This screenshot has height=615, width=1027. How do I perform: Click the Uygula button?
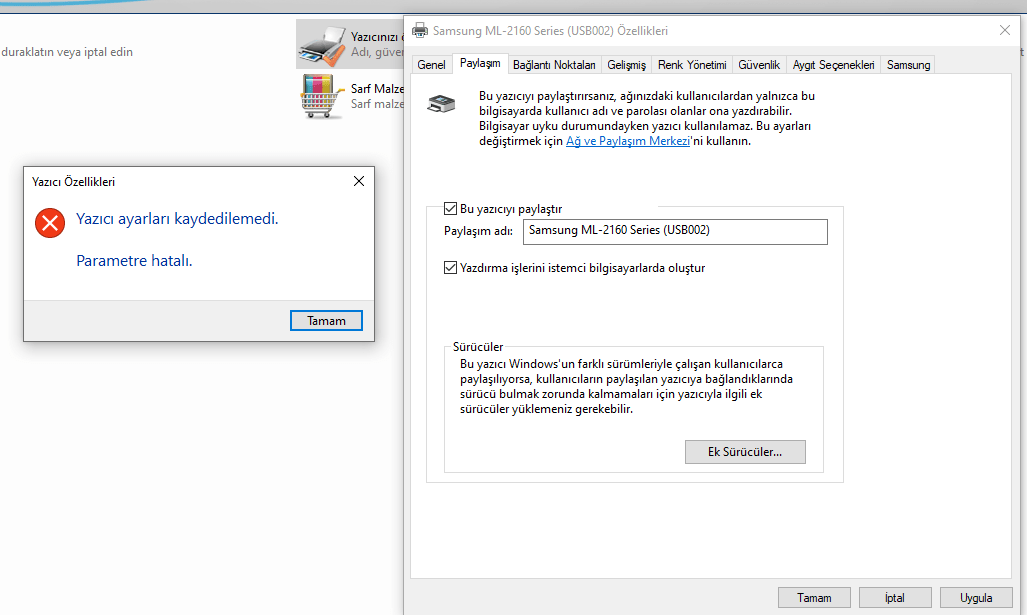click(x=976, y=598)
